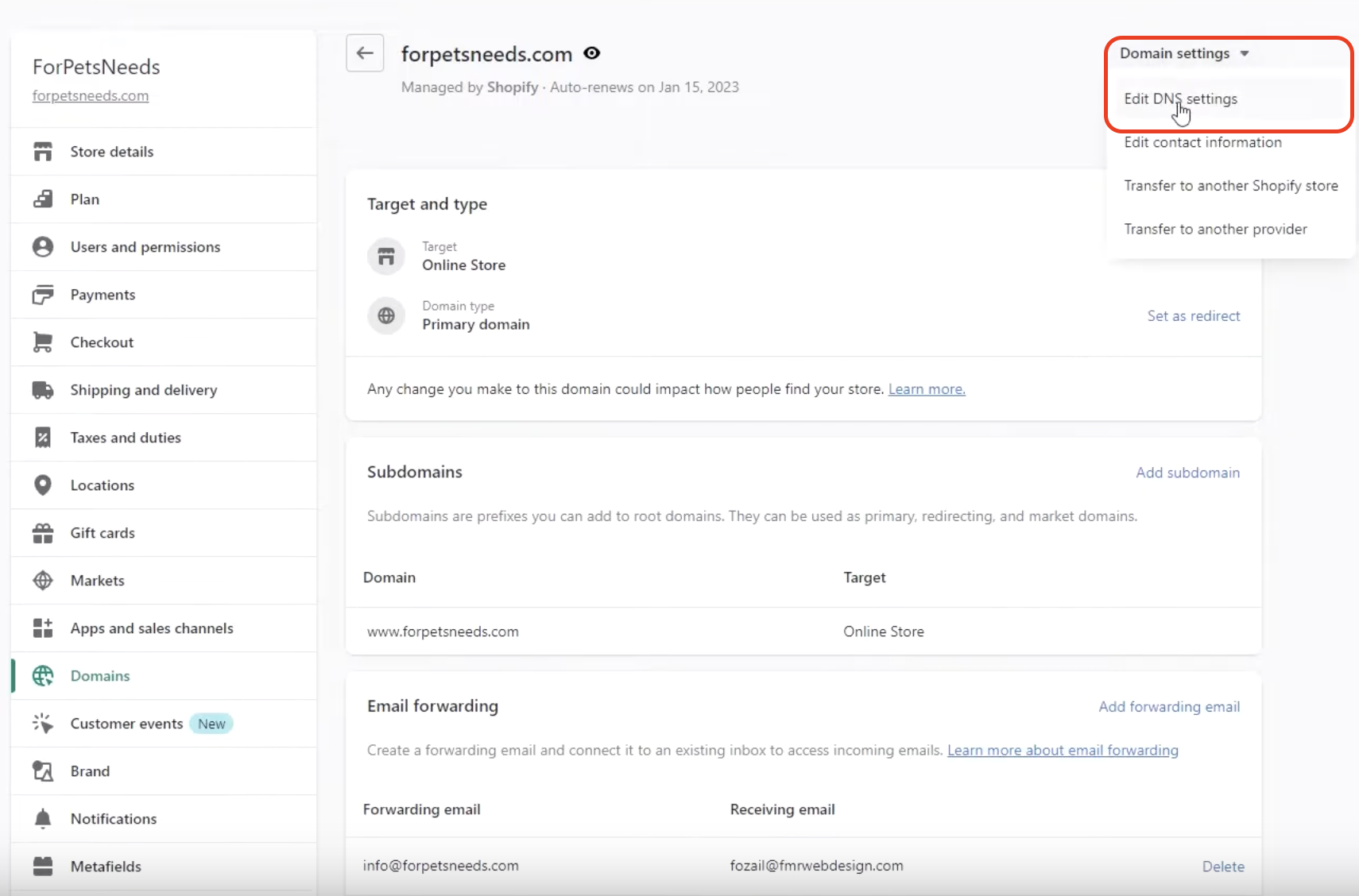Open Apps and sales channels

click(164, 628)
